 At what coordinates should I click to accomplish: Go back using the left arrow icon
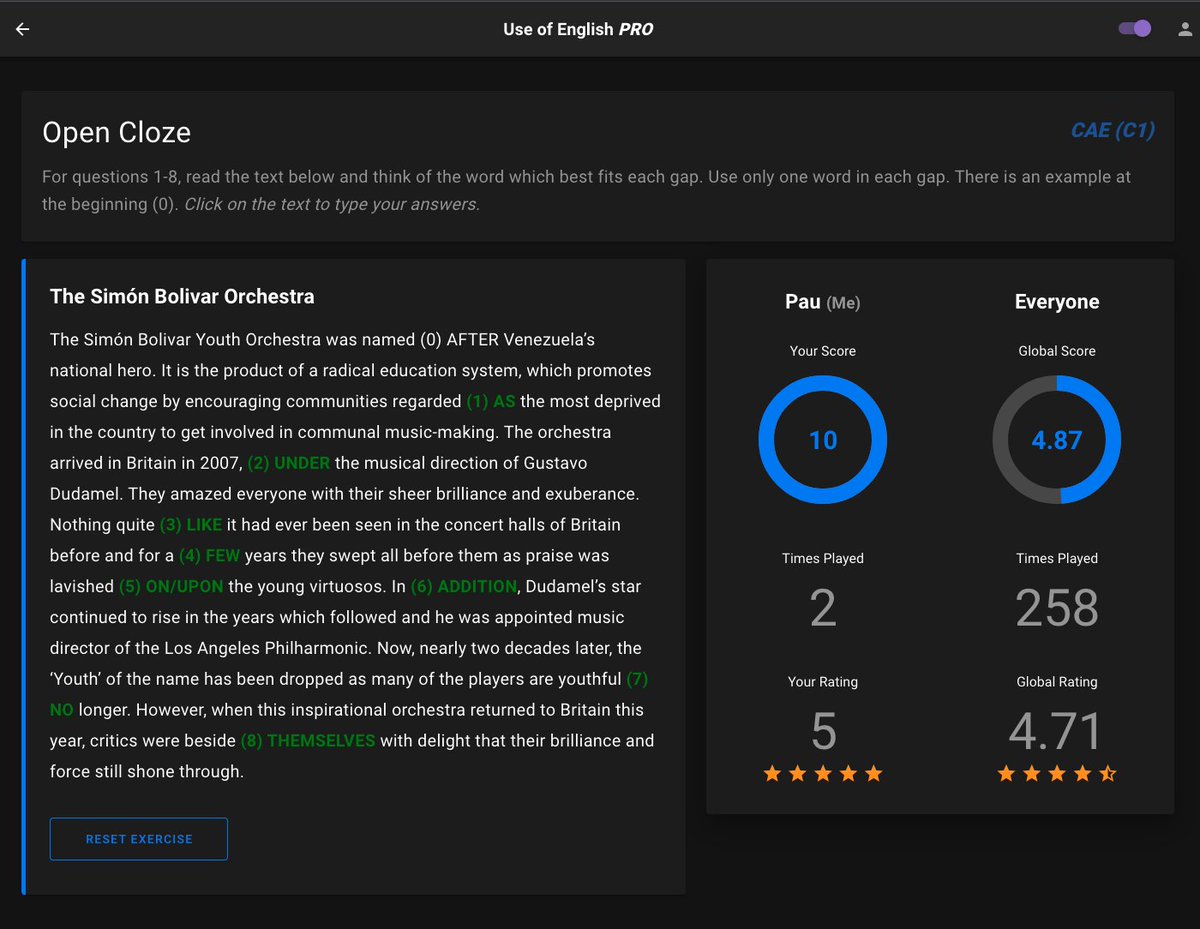coord(22,29)
